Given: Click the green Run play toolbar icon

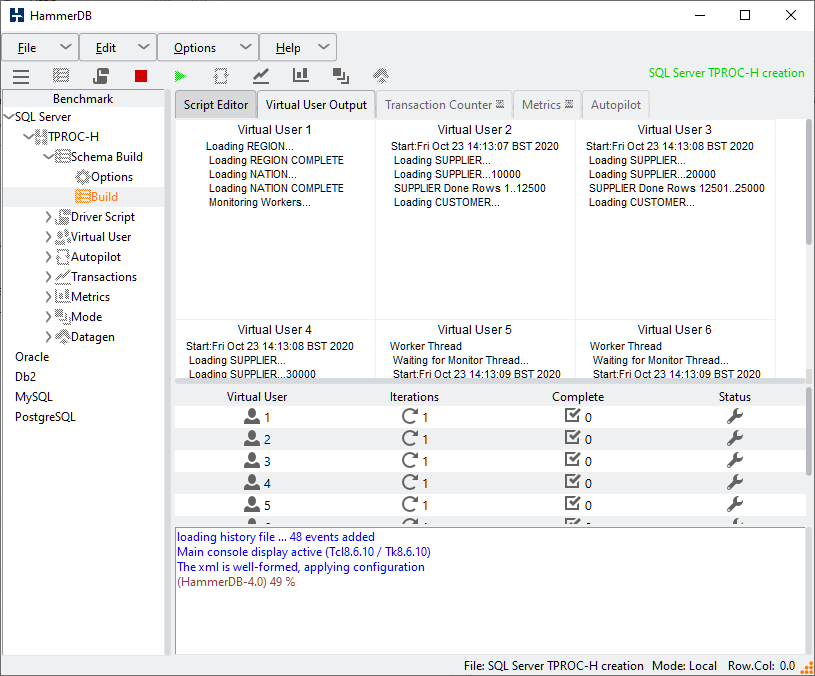Looking at the screenshot, I should coord(180,76).
